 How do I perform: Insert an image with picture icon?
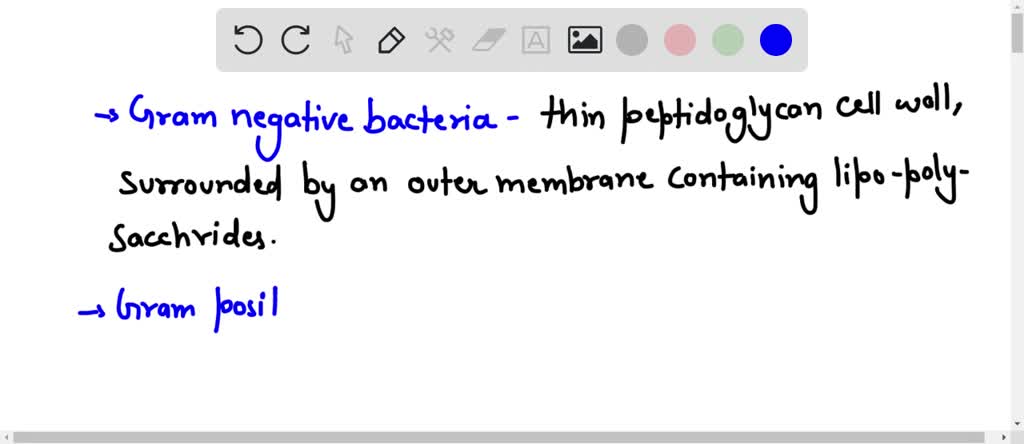pos(584,40)
